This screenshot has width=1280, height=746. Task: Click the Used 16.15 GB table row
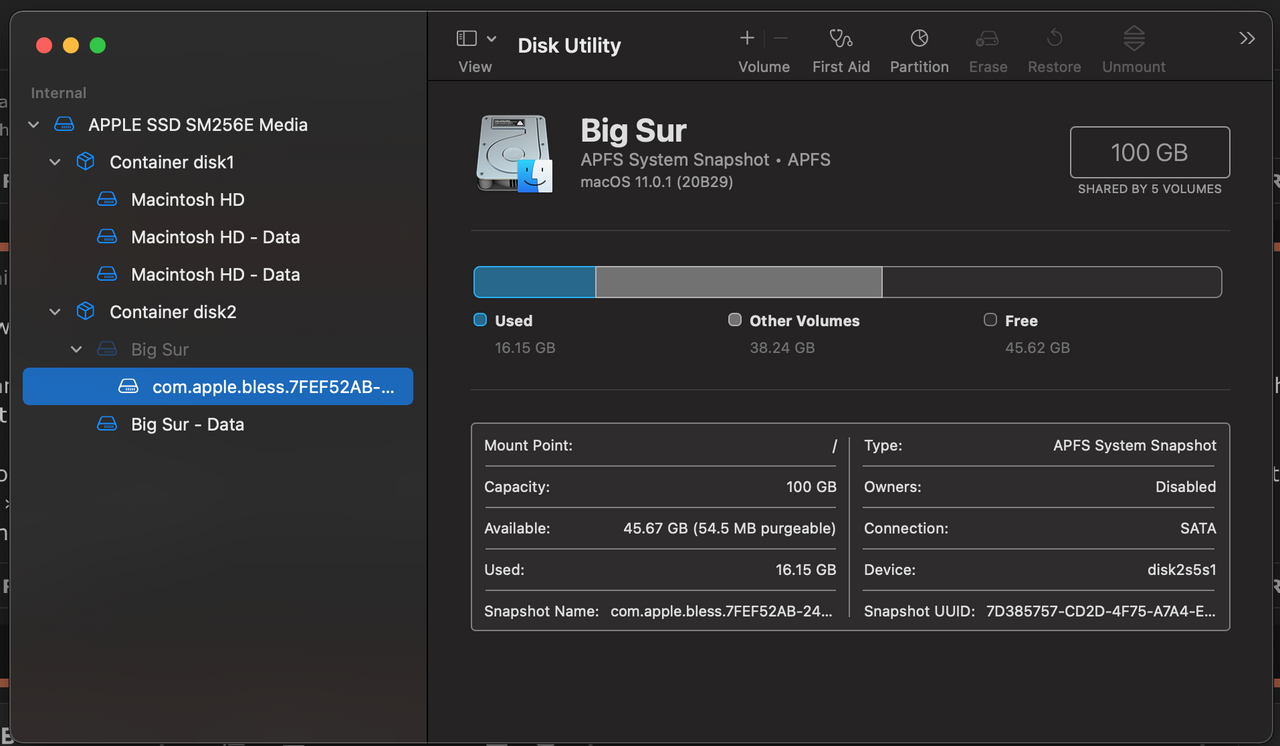(660, 570)
